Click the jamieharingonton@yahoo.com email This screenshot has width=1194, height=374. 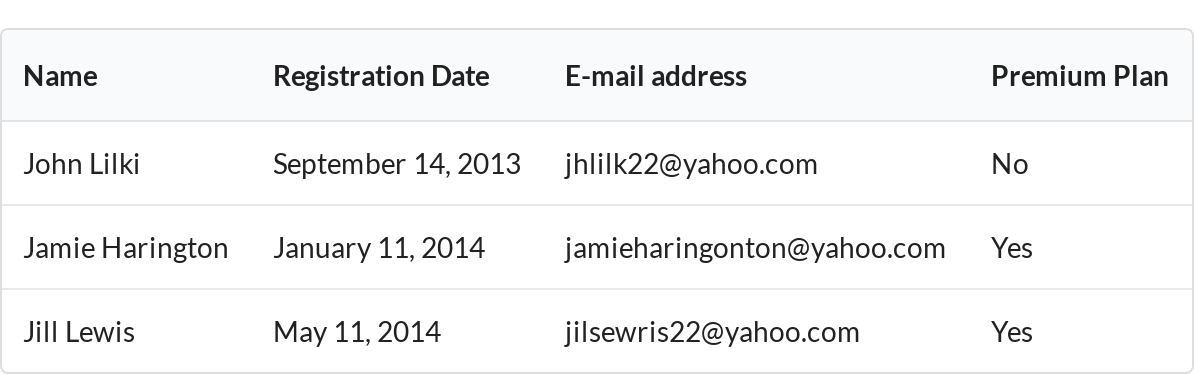pyautogui.click(x=755, y=248)
